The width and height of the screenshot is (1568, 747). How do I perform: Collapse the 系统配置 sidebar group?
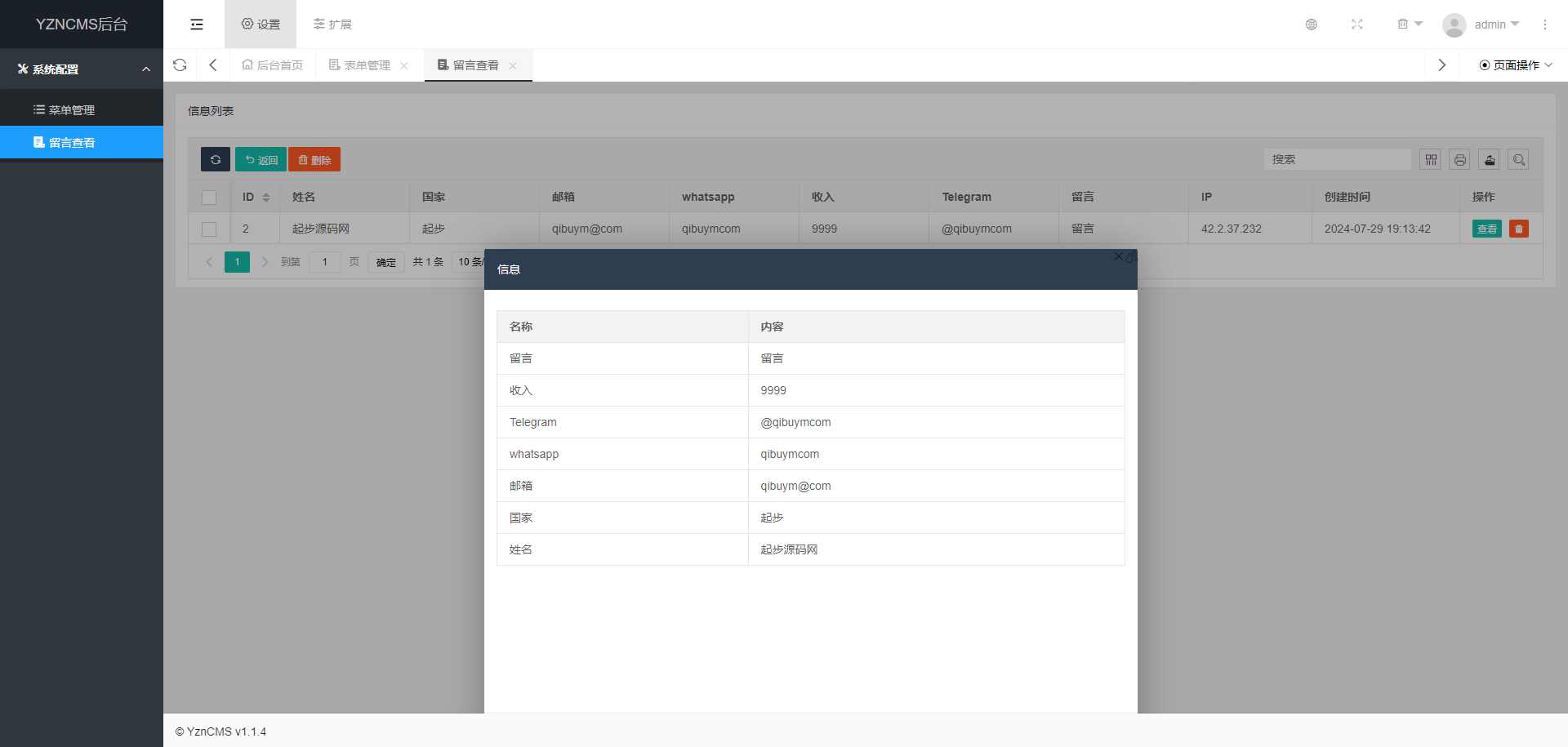pos(82,69)
